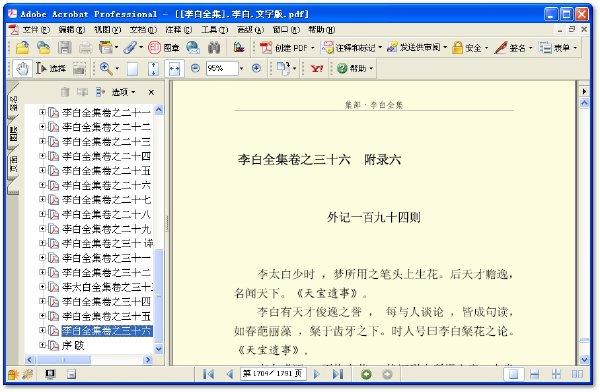Switch to facing pages layout
Image resolution: width=600 pixels, height=392 pixels.
coord(577,374)
